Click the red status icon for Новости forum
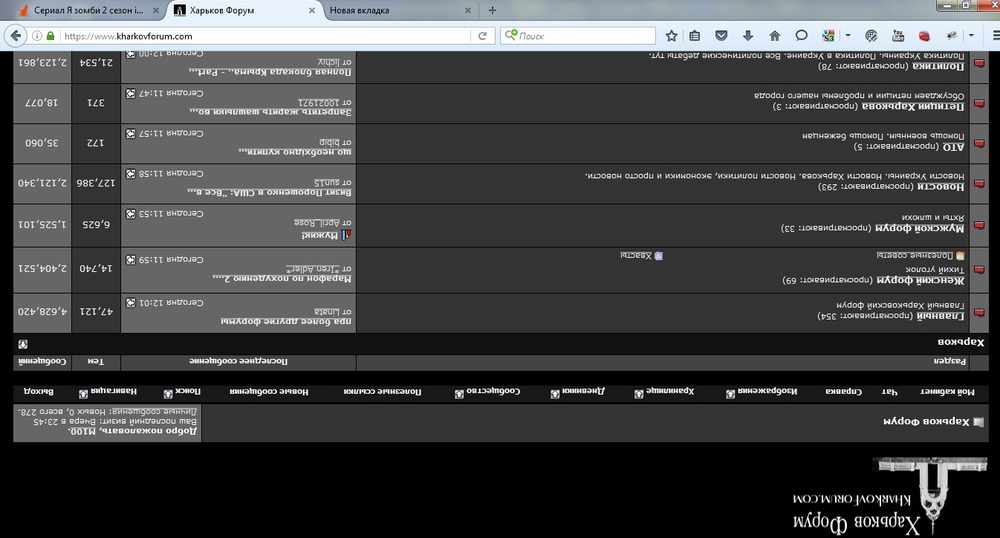The width and height of the screenshot is (1000, 538). pyautogui.click(x=979, y=184)
